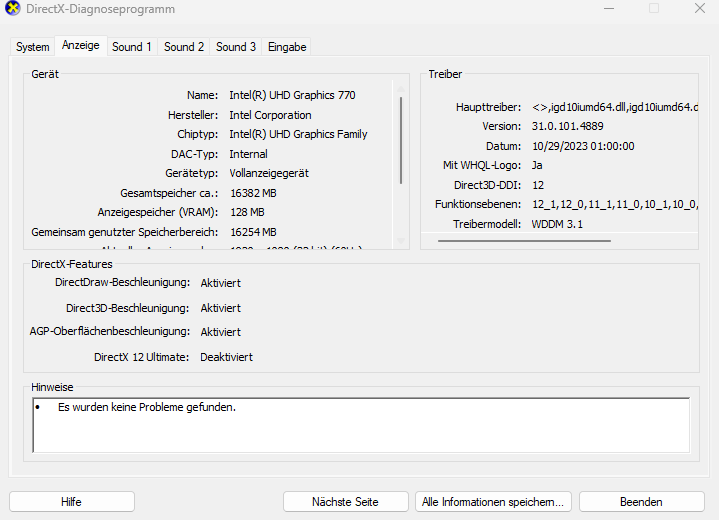Minimize the DirectX-Diagnoseprogramm window
The width and height of the screenshot is (719, 520).
[609, 9]
